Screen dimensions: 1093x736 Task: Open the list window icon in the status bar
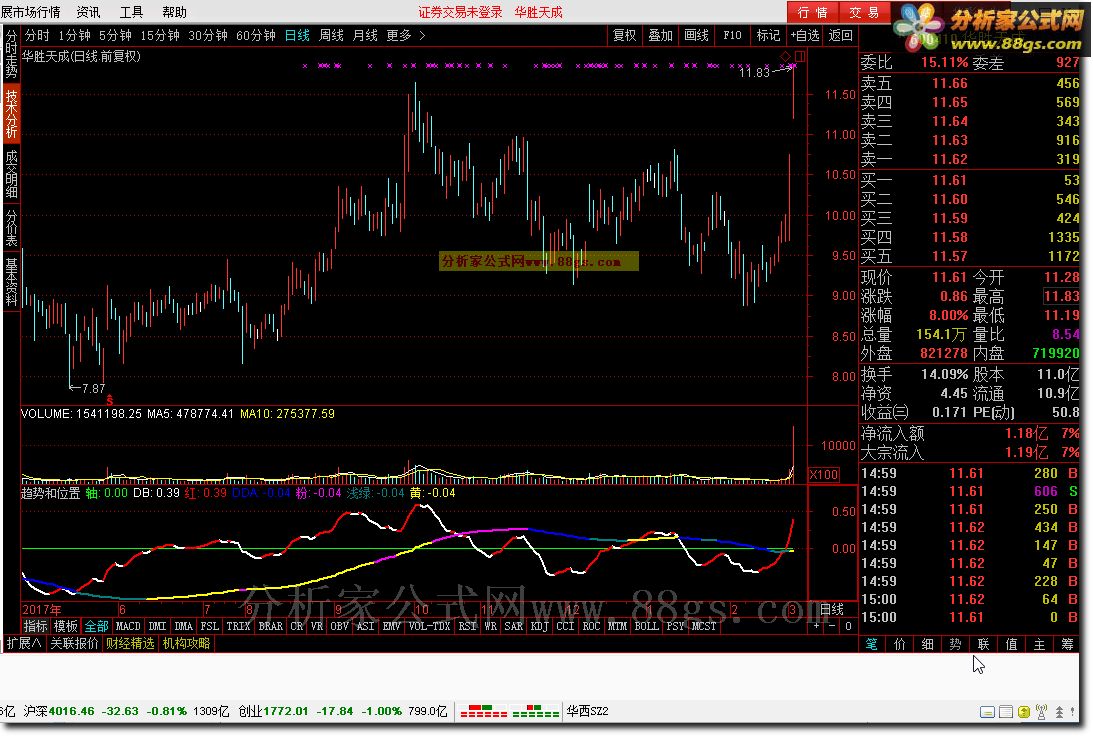[1005, 712]
